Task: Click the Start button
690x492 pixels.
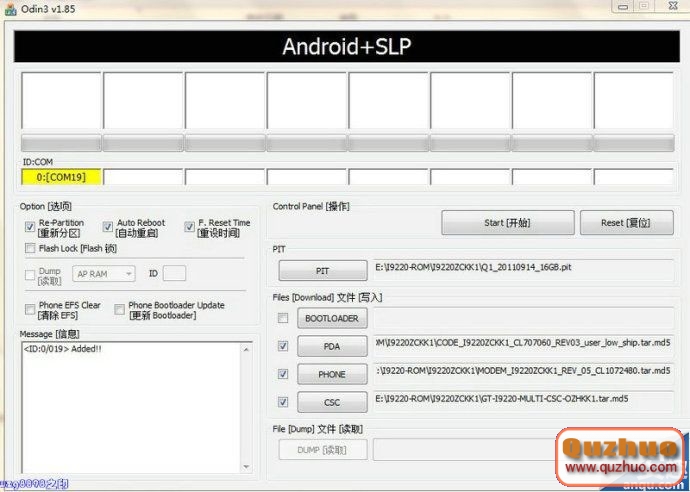Action: [x=508, y=223]
